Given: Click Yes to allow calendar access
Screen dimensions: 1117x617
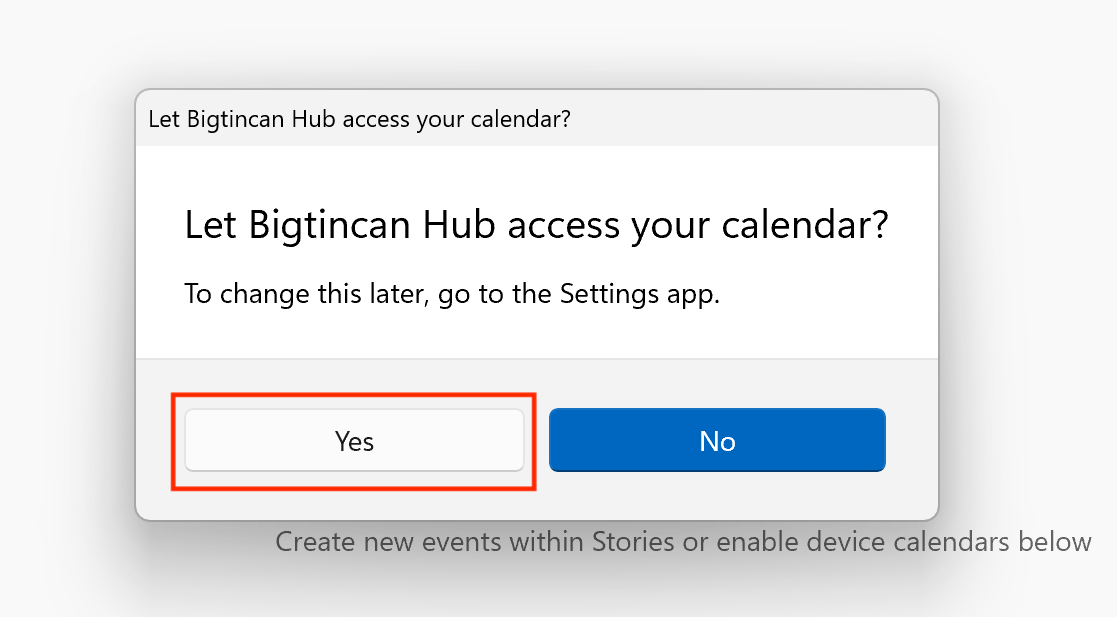Looking at the screenshot, I should tap(354, 440).
